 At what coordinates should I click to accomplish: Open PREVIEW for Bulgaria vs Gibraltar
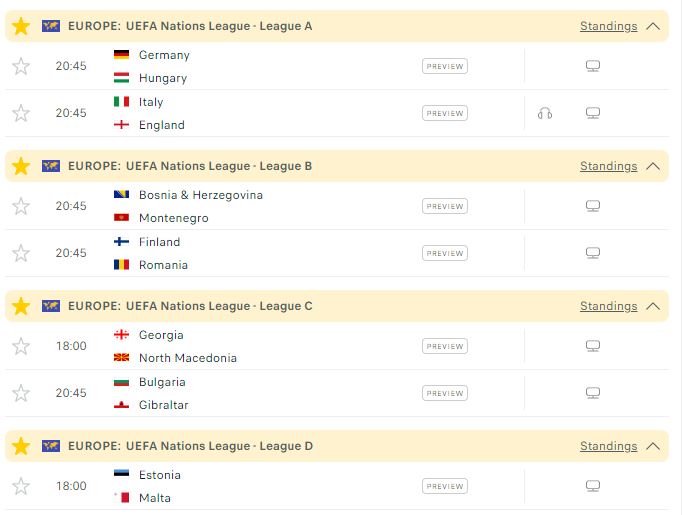[445, 393]
